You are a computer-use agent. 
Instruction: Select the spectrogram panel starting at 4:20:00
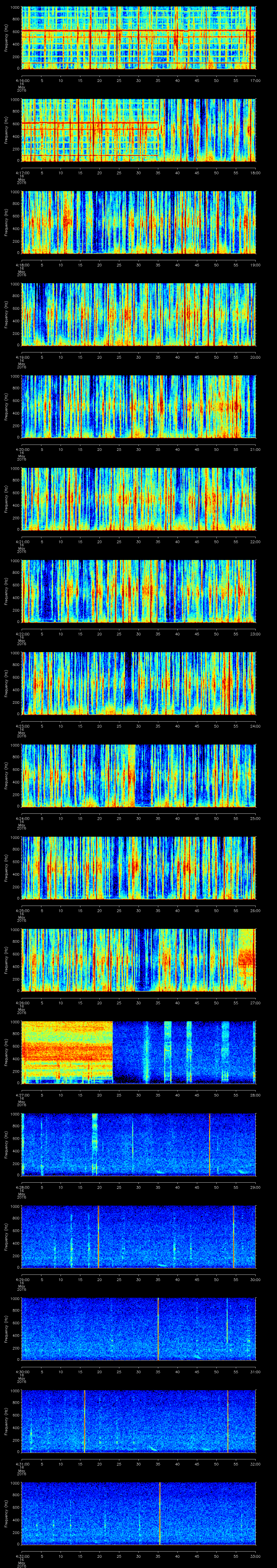(138, 407)
